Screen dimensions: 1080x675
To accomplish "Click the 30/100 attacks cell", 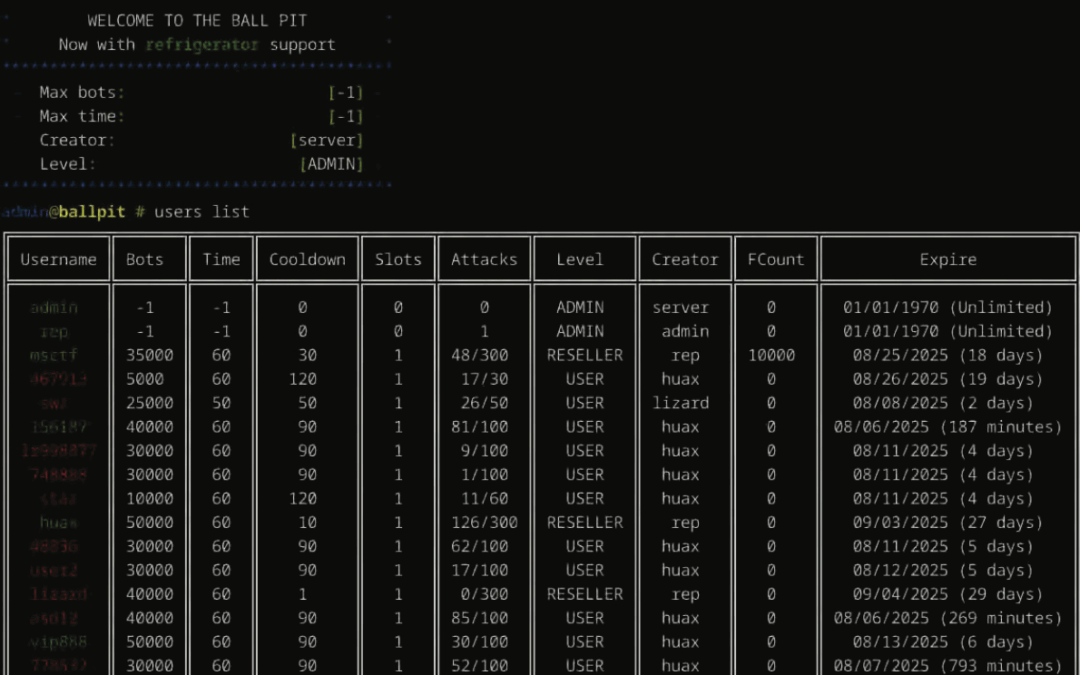I will coord(480,643).
